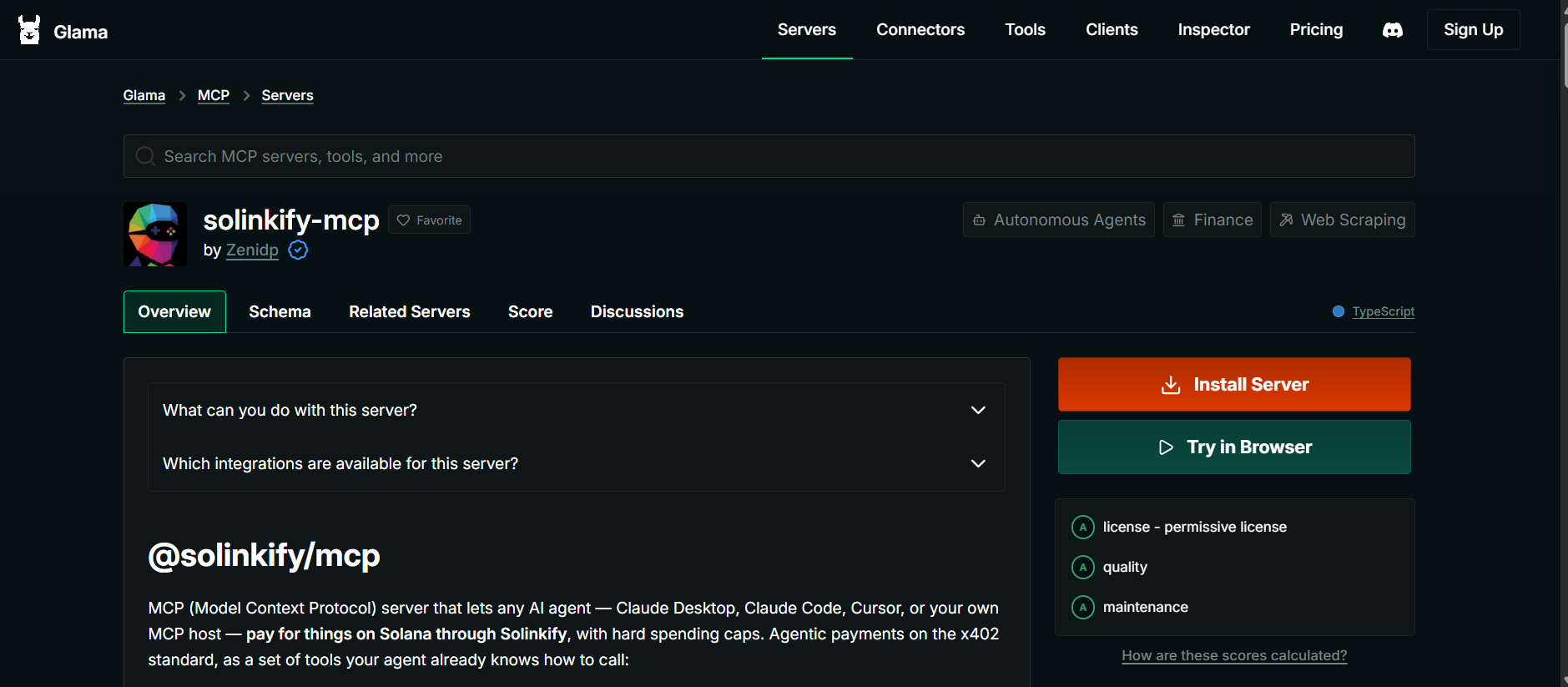
Task: Follow the MCP breadcrumb link
Action: click(214, 95)
